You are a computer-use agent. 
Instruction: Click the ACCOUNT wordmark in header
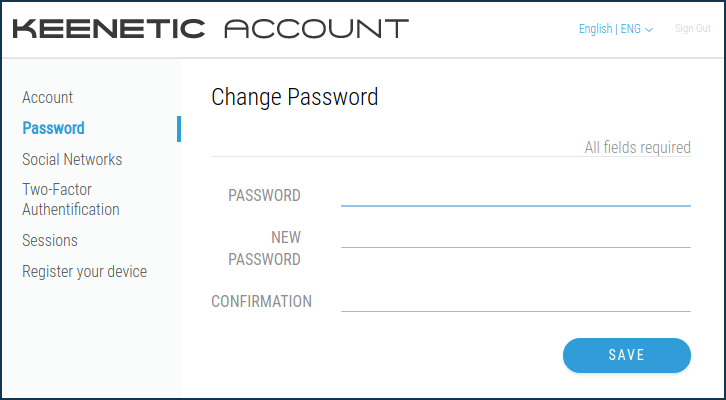point(317,29)
